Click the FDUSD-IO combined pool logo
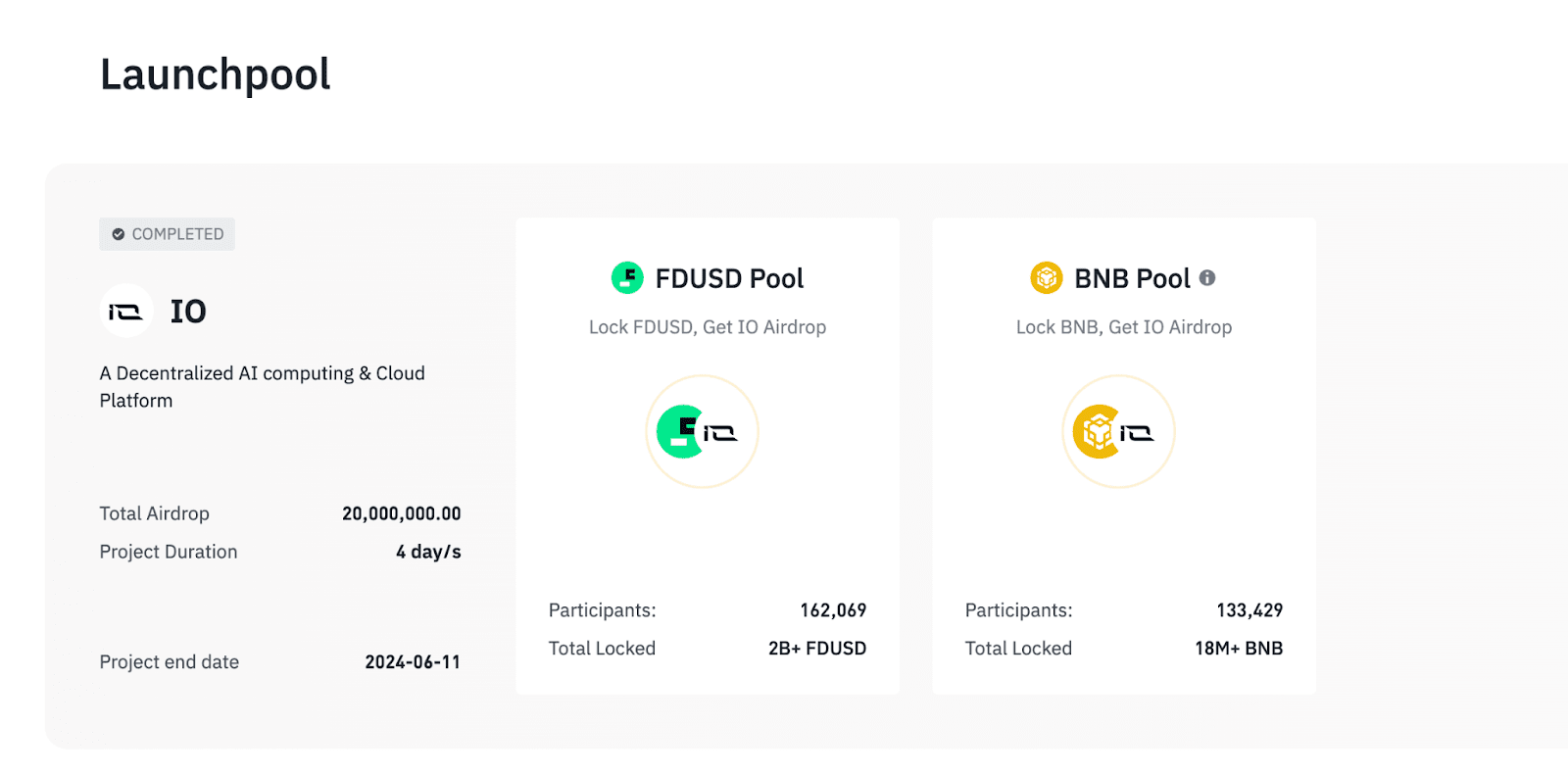This screenshot has height=775, width=1568. pyautogui.click(x=702, y=432)
